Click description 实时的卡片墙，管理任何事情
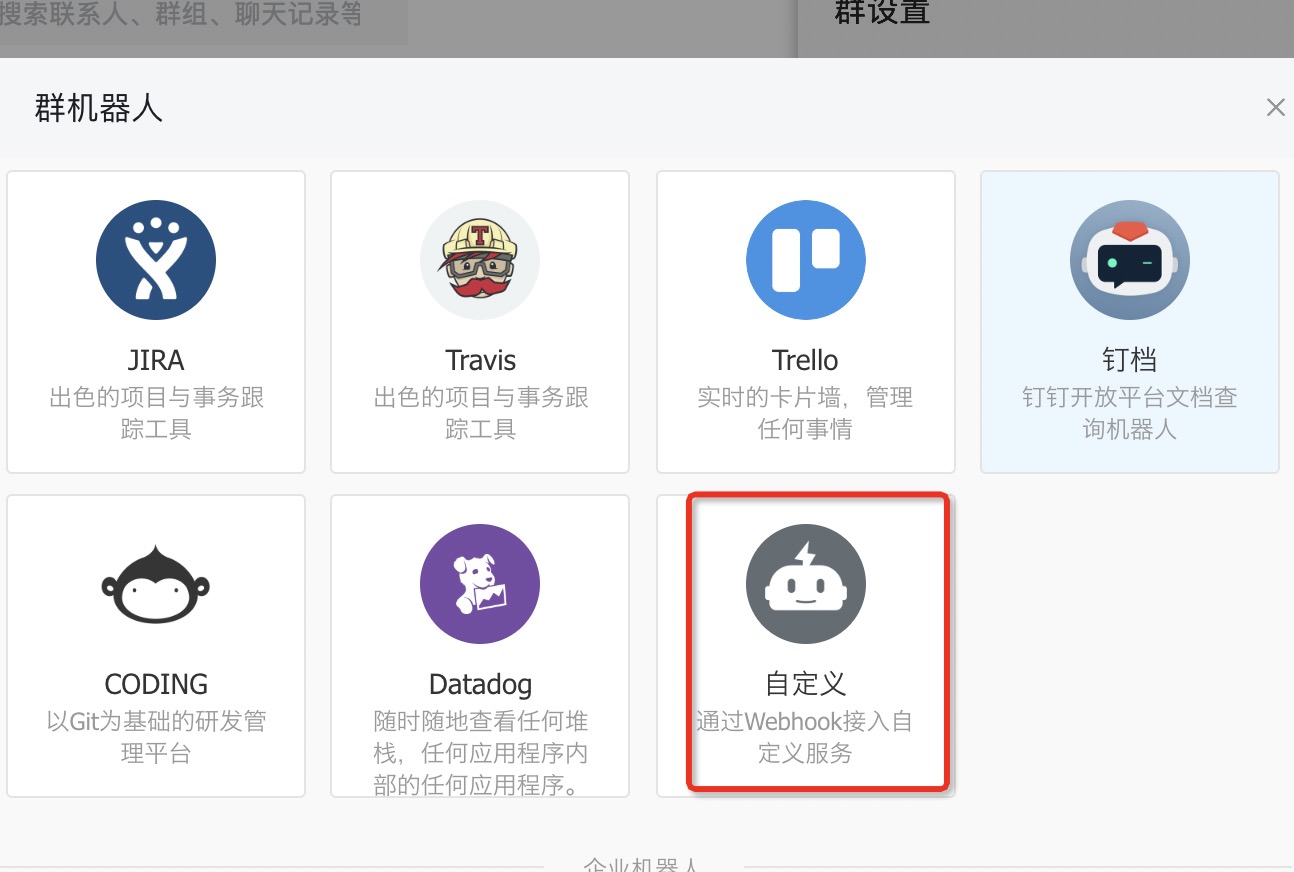Image resolution: width=1294 pixels, height=872 pixels. 805,414
